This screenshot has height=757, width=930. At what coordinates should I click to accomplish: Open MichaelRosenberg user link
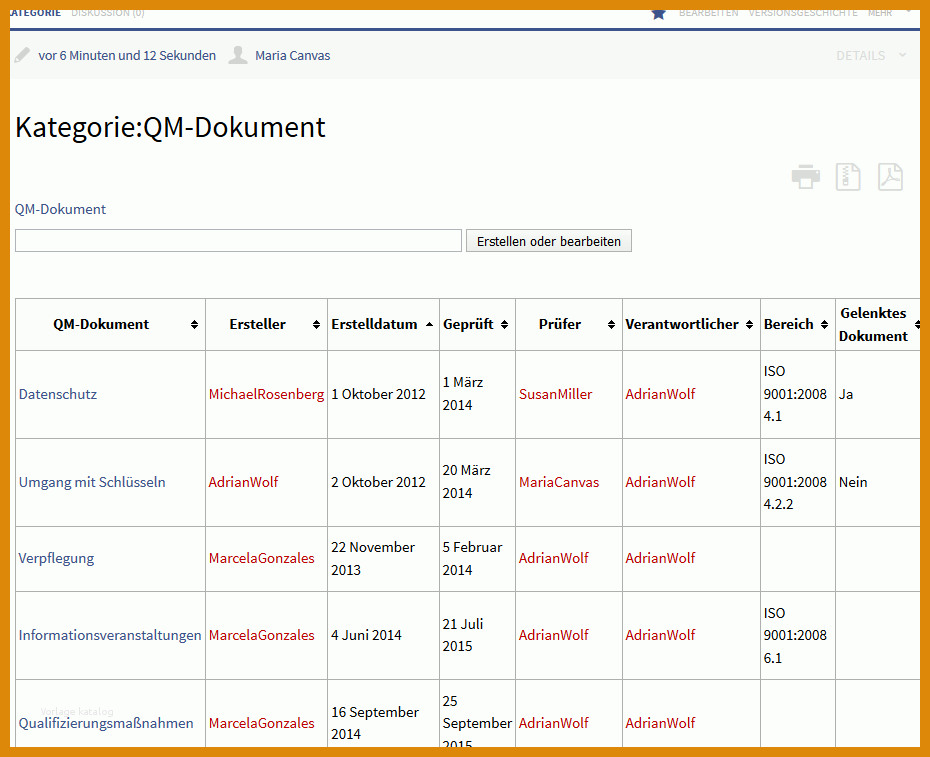point(266,395)
